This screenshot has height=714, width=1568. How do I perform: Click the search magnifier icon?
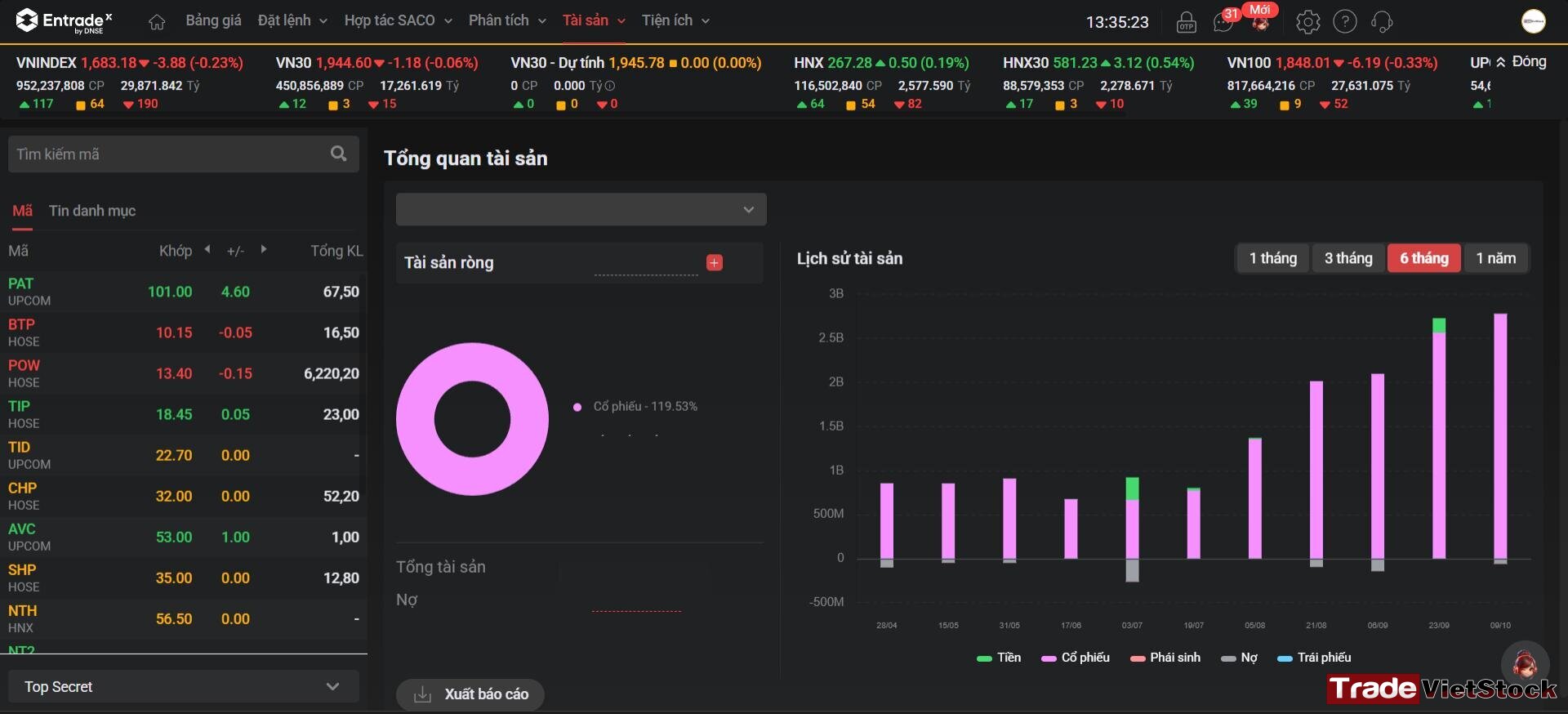point(338,154)
